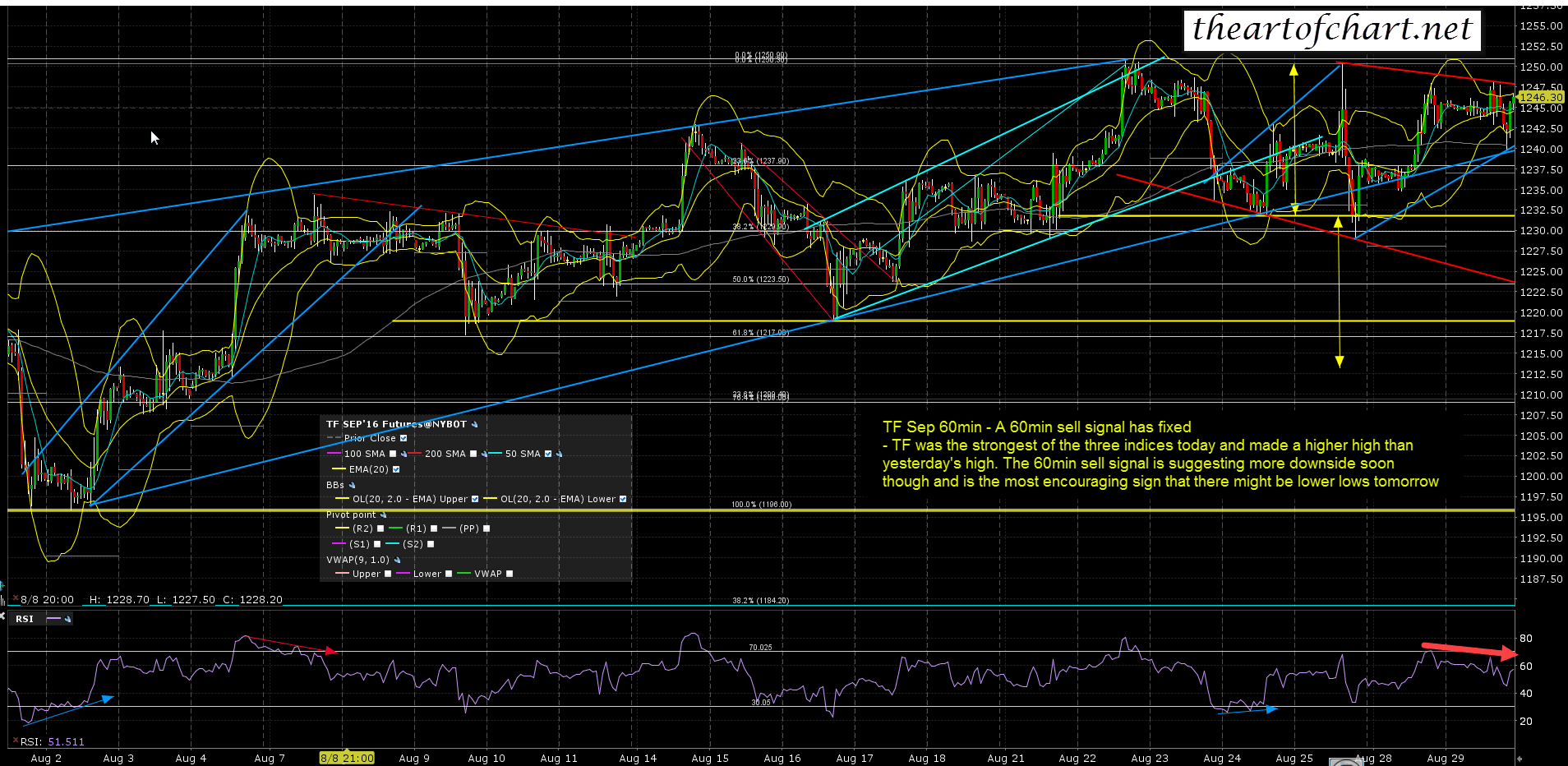Viewport: 1568px width, 766px height.
Task: Close the RSI sub-panel with the X
Action: click(3, 615)
